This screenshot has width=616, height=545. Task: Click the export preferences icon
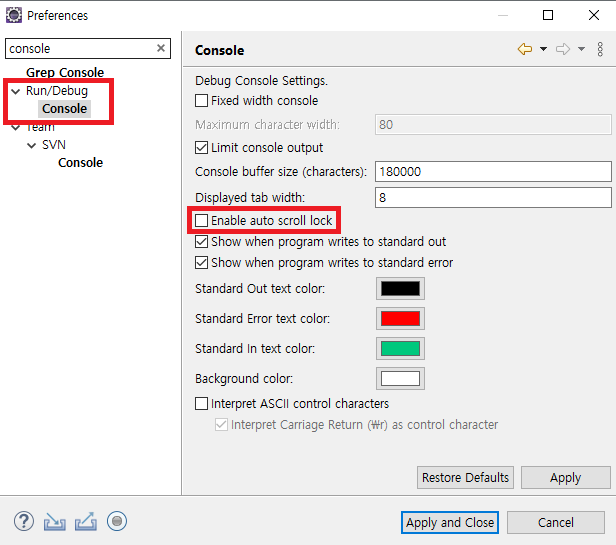point(86,522)
